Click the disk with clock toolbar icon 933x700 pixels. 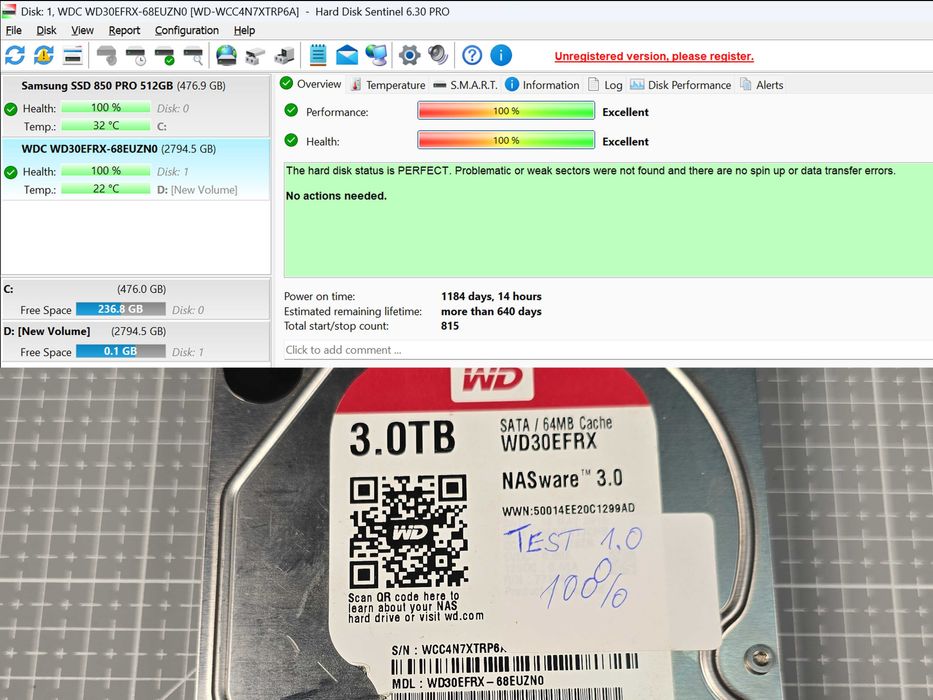pos(136,55)
